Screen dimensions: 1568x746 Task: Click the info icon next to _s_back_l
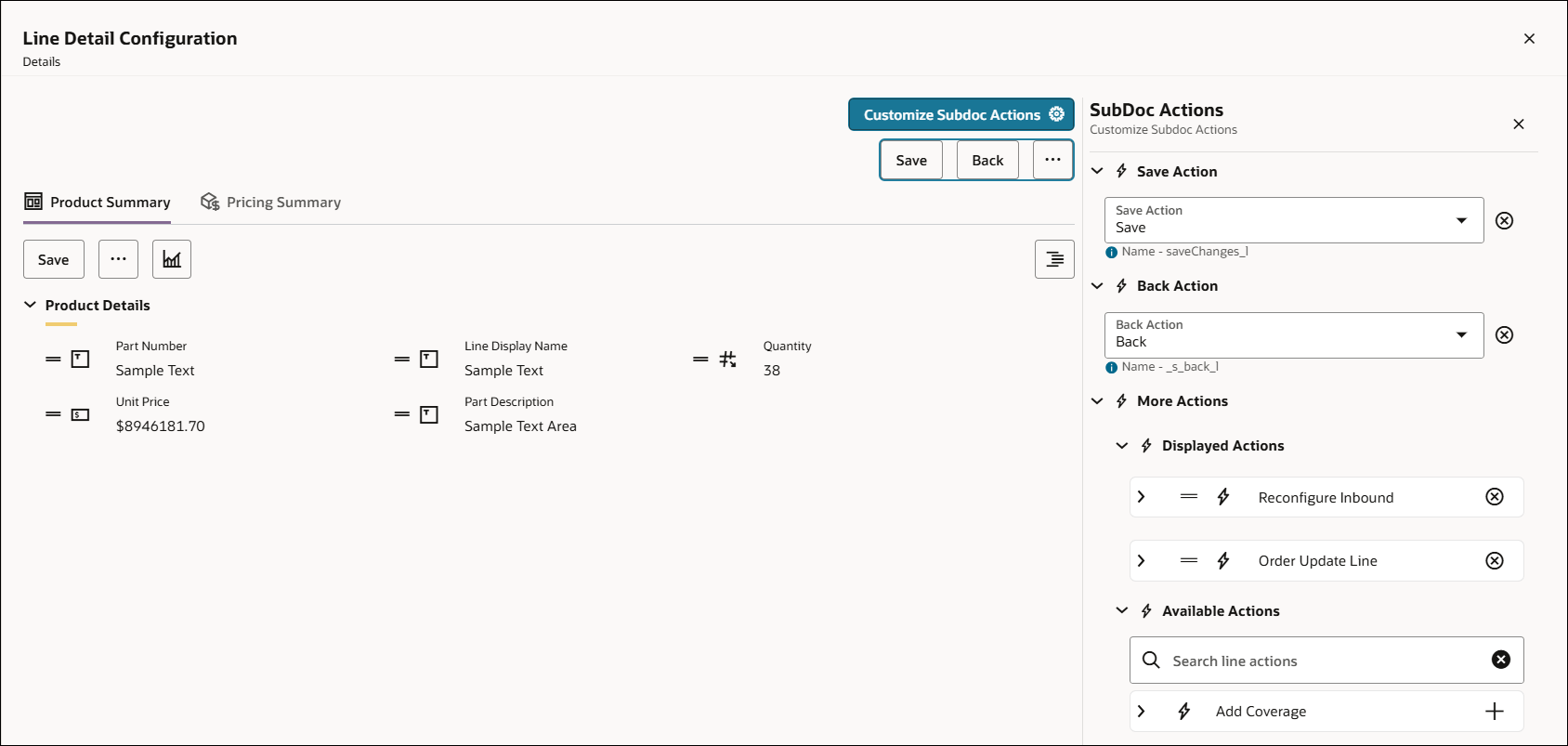pyautogui.click(x=1111, y=367)
